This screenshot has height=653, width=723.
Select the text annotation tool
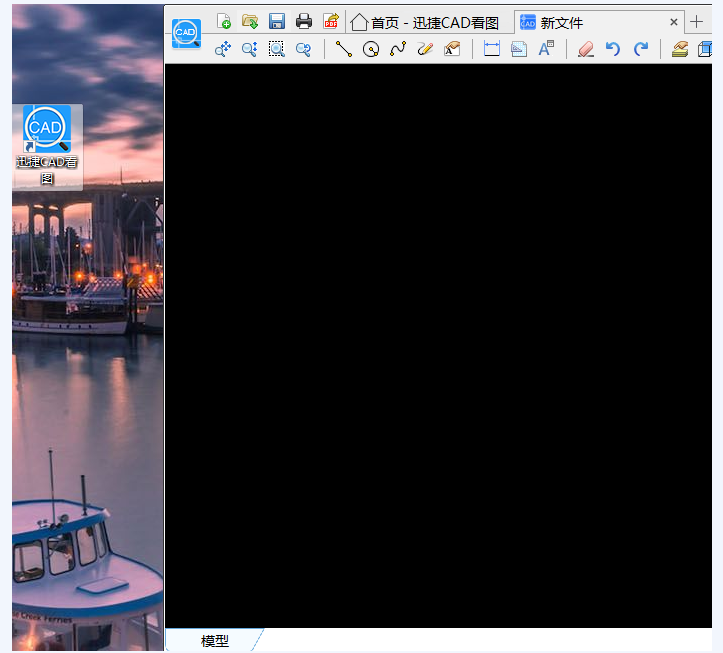coord(546,49)
